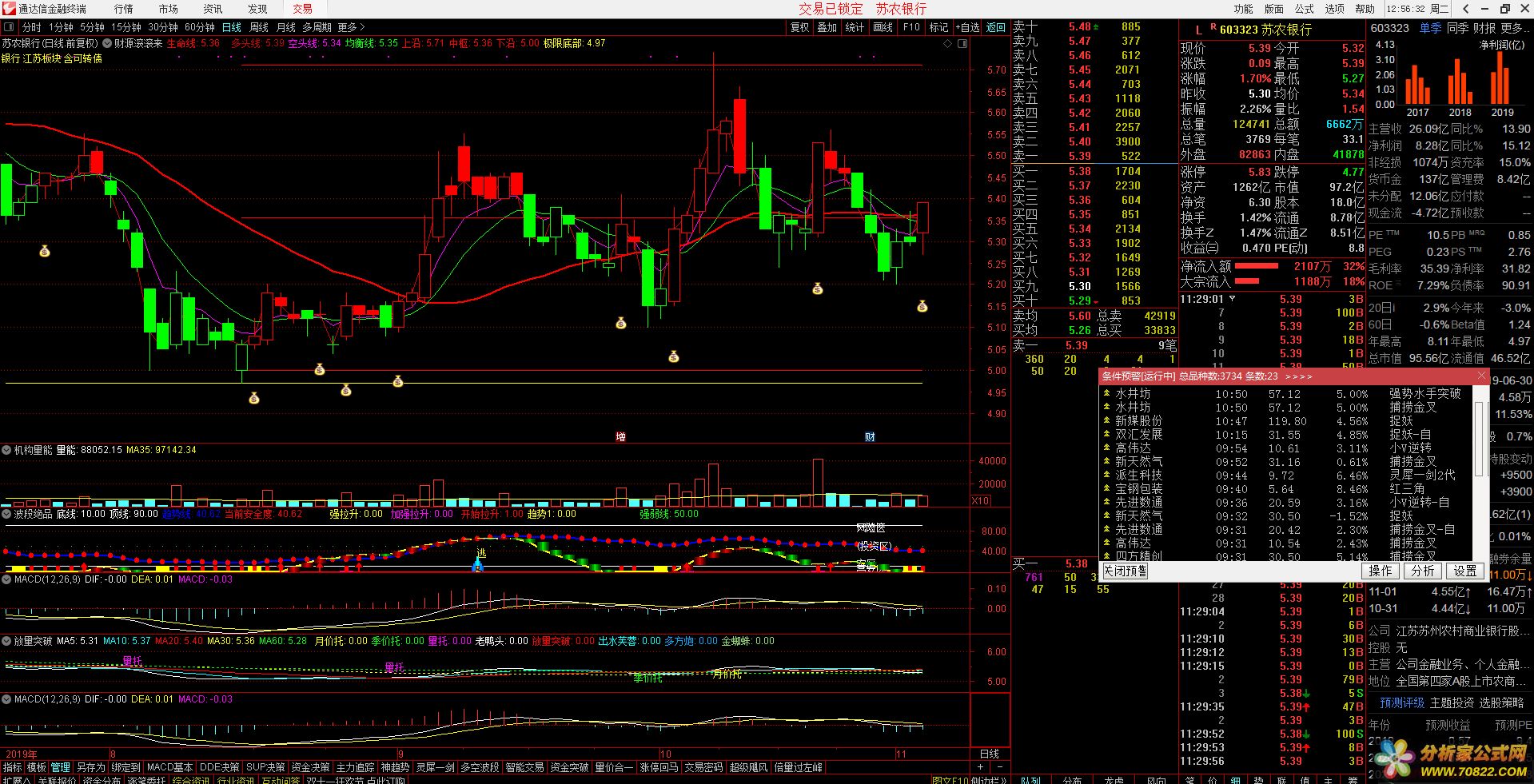Open the 行情 menu
The image size is (1534, 784).
tap(123, 9)
